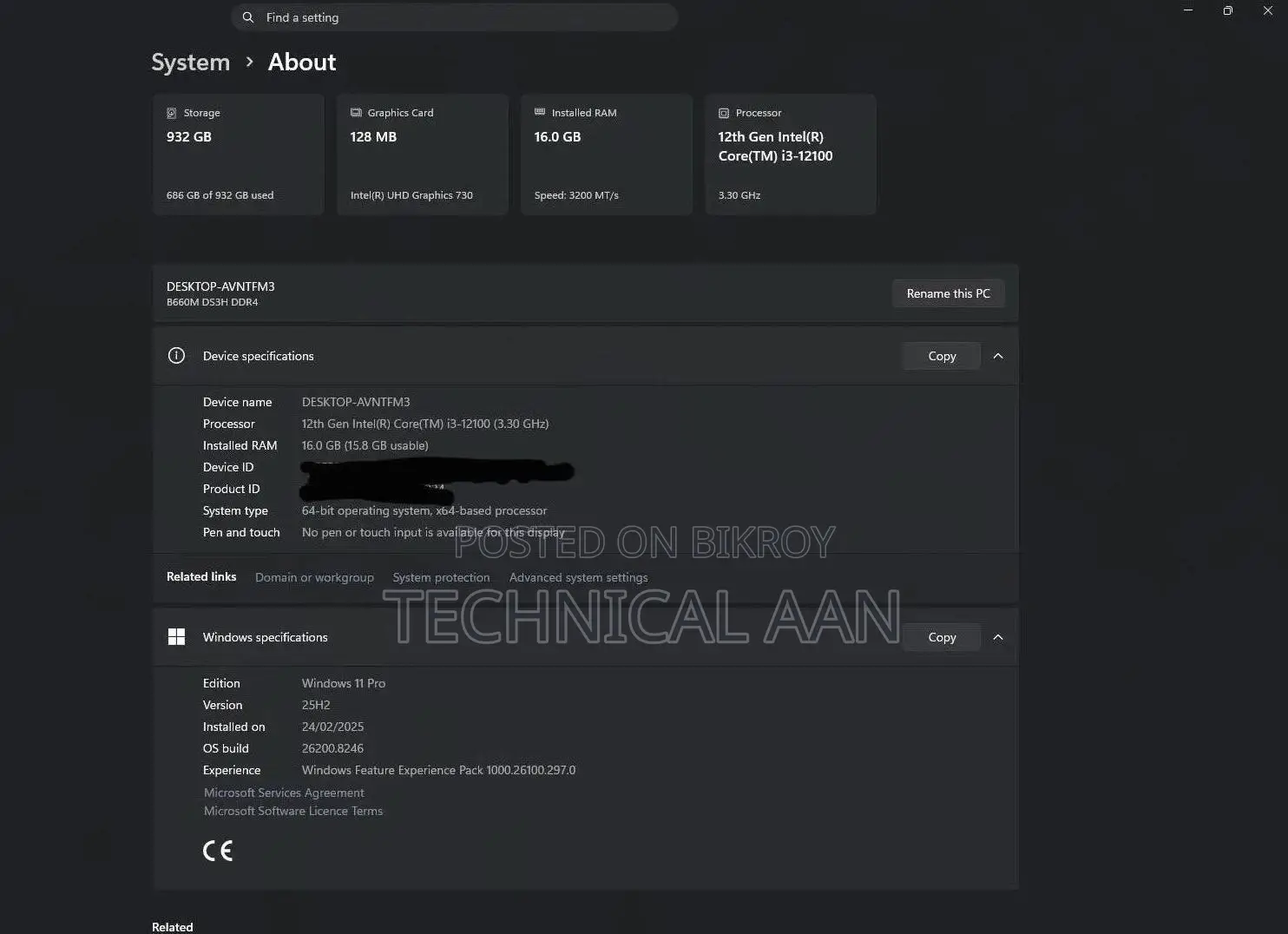Viewport: 1288px width, 934px height.
Task: Select the 64-bit operating system text
Action: pos(424,510)
